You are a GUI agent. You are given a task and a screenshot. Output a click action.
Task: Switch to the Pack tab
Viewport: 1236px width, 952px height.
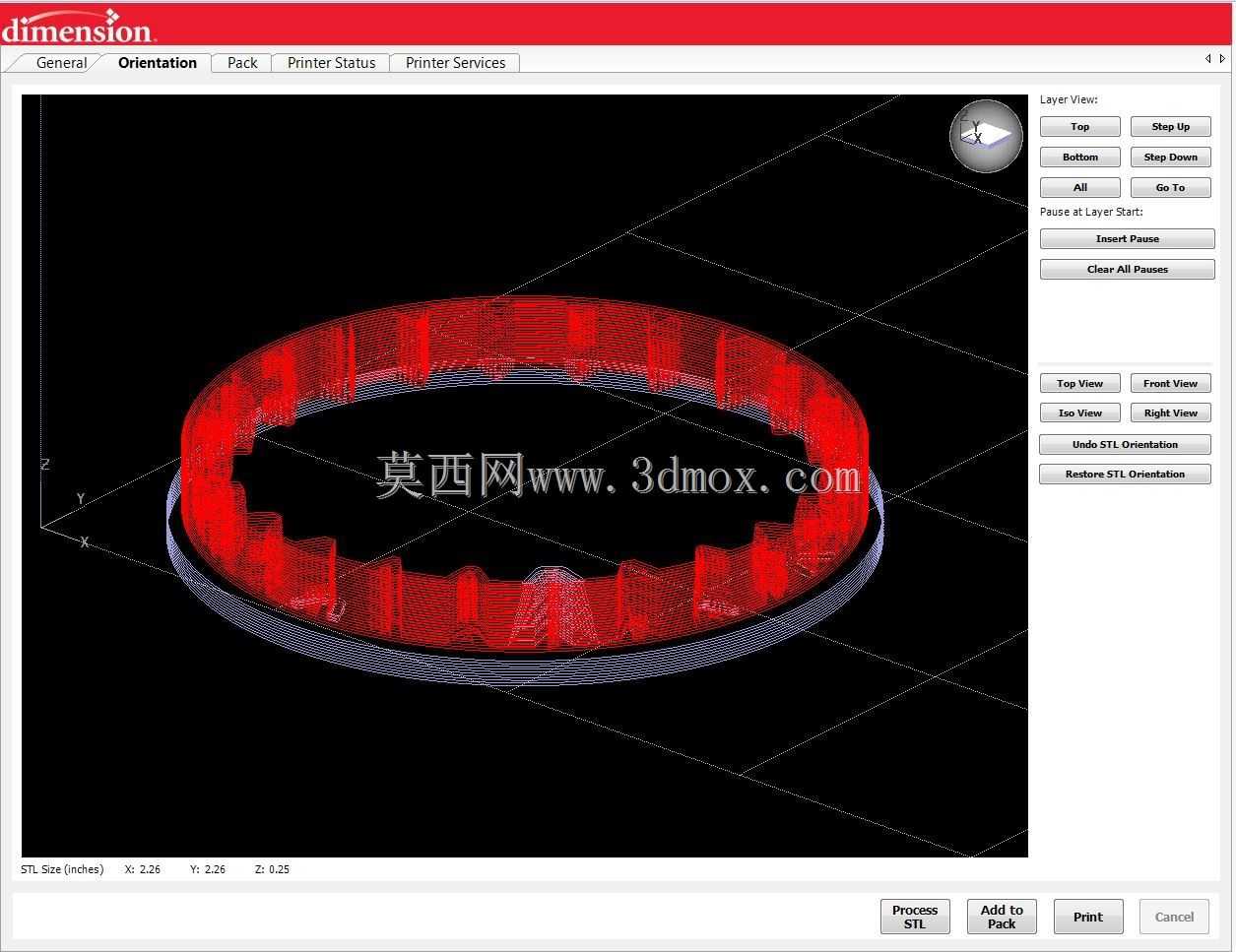pyautogui.click(x=242, y=63)
